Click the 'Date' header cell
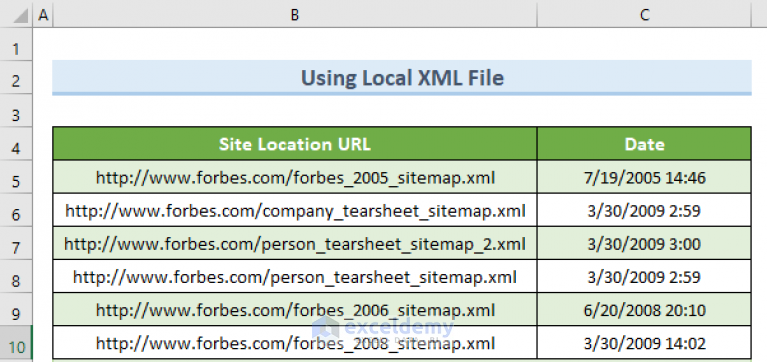767x362 pixels. [644, 144]
